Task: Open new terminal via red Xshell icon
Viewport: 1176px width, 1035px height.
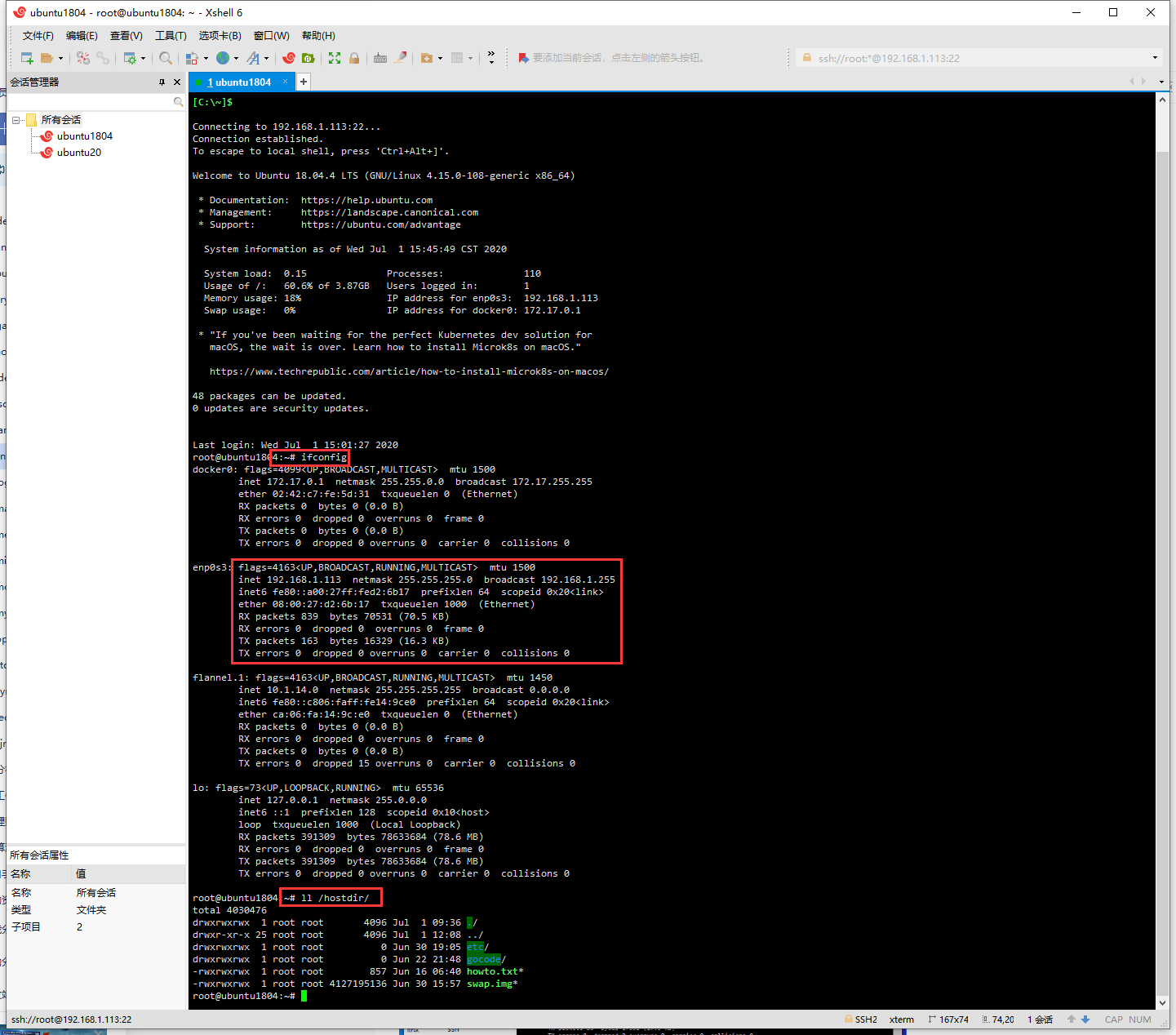Action: tap(290, 57)
